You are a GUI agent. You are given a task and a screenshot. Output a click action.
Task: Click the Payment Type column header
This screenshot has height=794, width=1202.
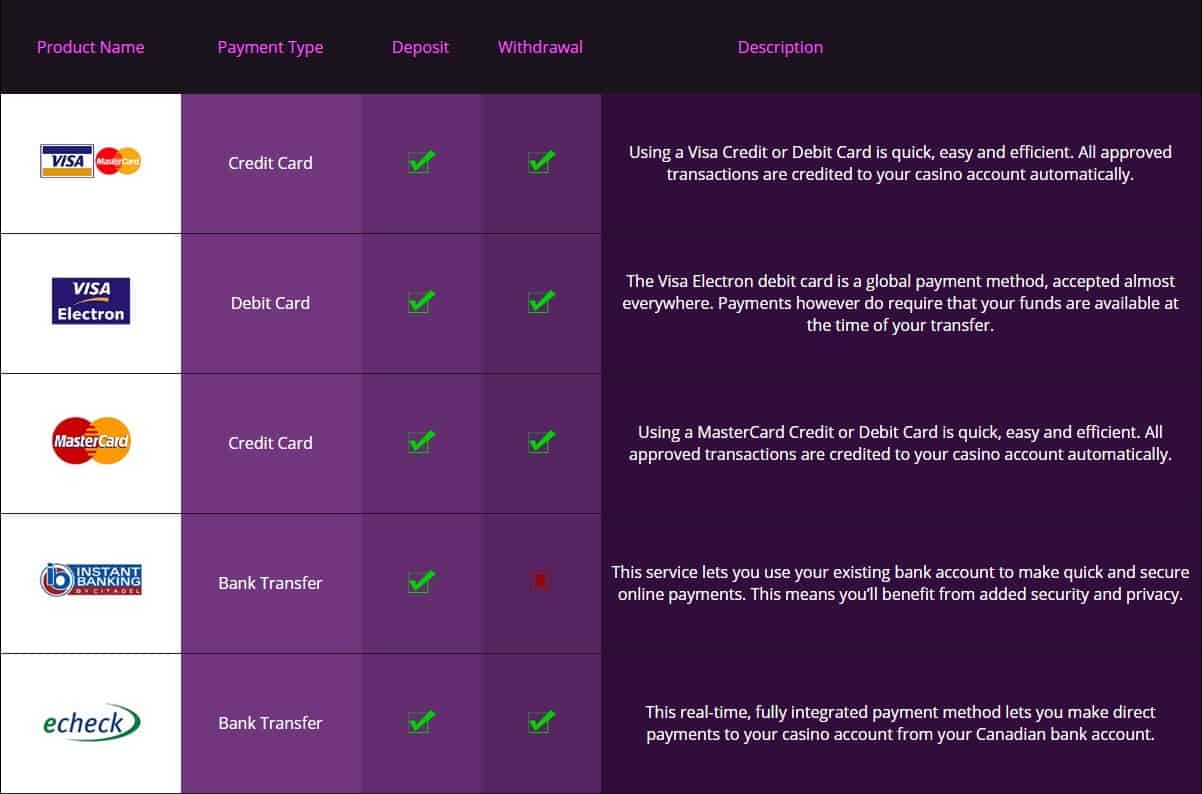(x=270, y=47)
